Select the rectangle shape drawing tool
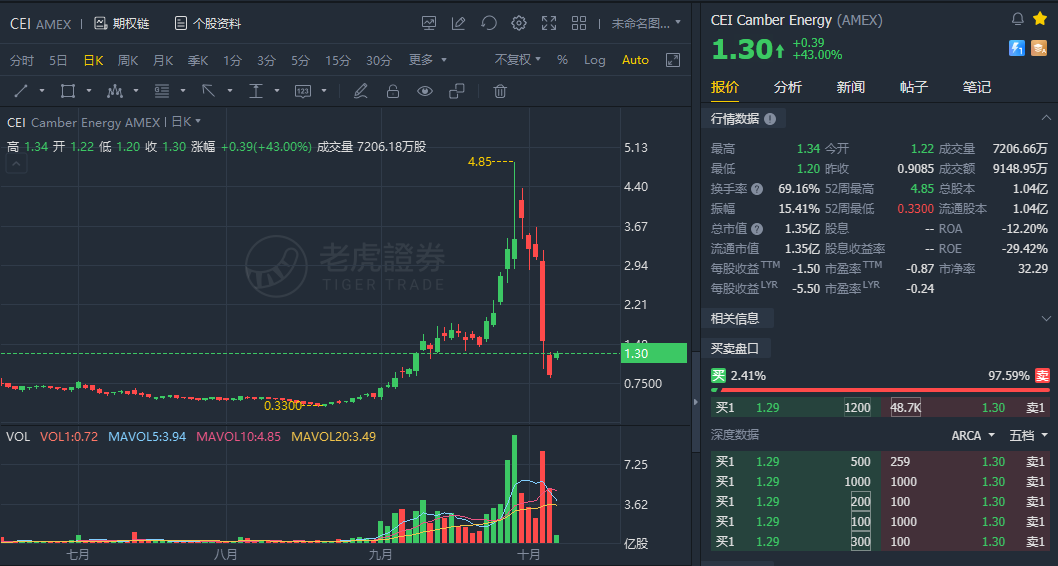1058x566 pixels. click(x=67, y=91)
